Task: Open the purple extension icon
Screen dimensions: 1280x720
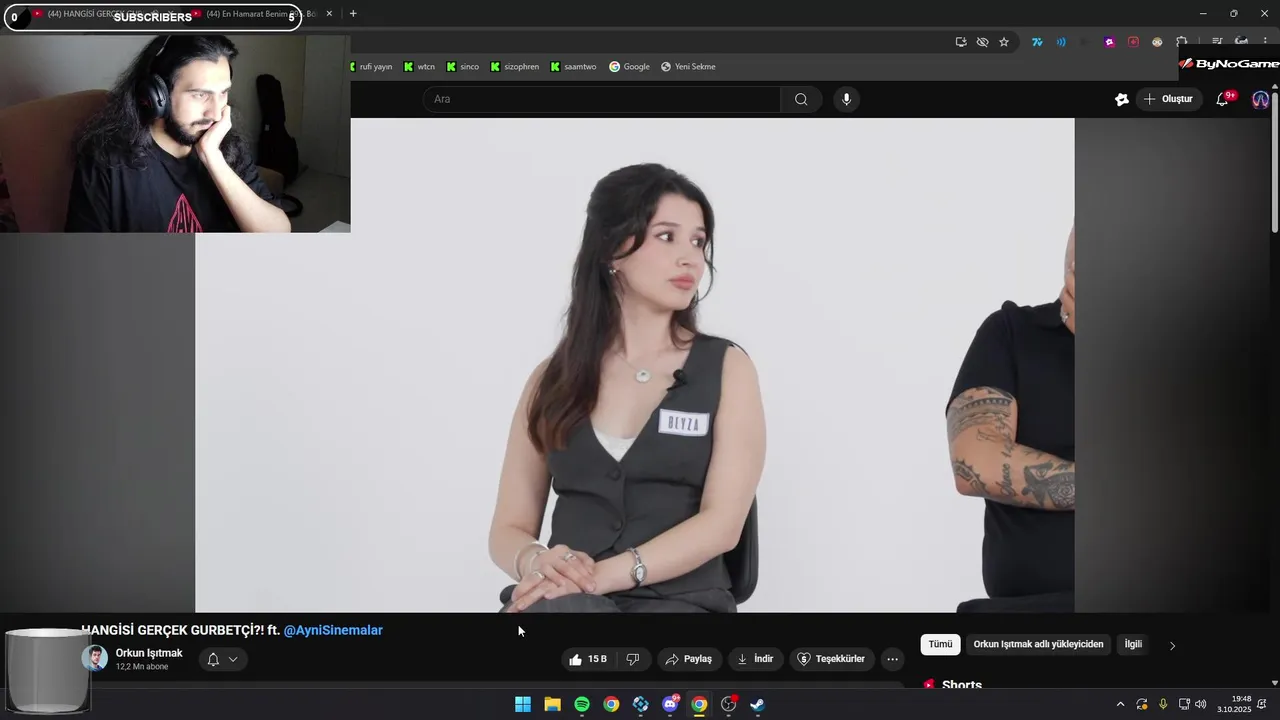Action: click(1109, 42)
